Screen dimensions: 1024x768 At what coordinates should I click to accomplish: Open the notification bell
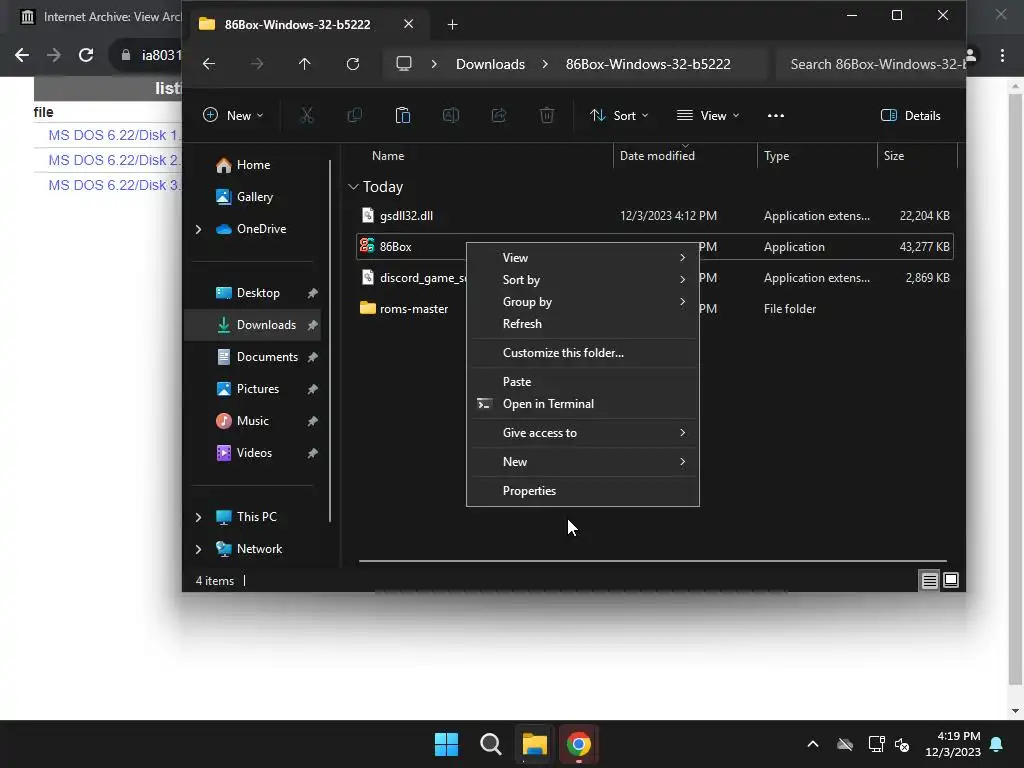(997, 744)
